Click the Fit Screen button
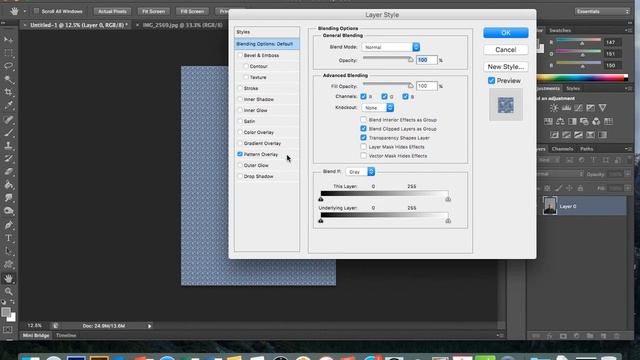 click(x=153, y=11)
